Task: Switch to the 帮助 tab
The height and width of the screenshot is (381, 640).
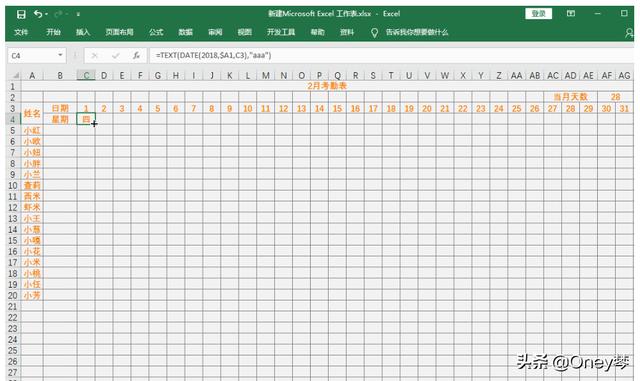Action: (x=318, y=32)
